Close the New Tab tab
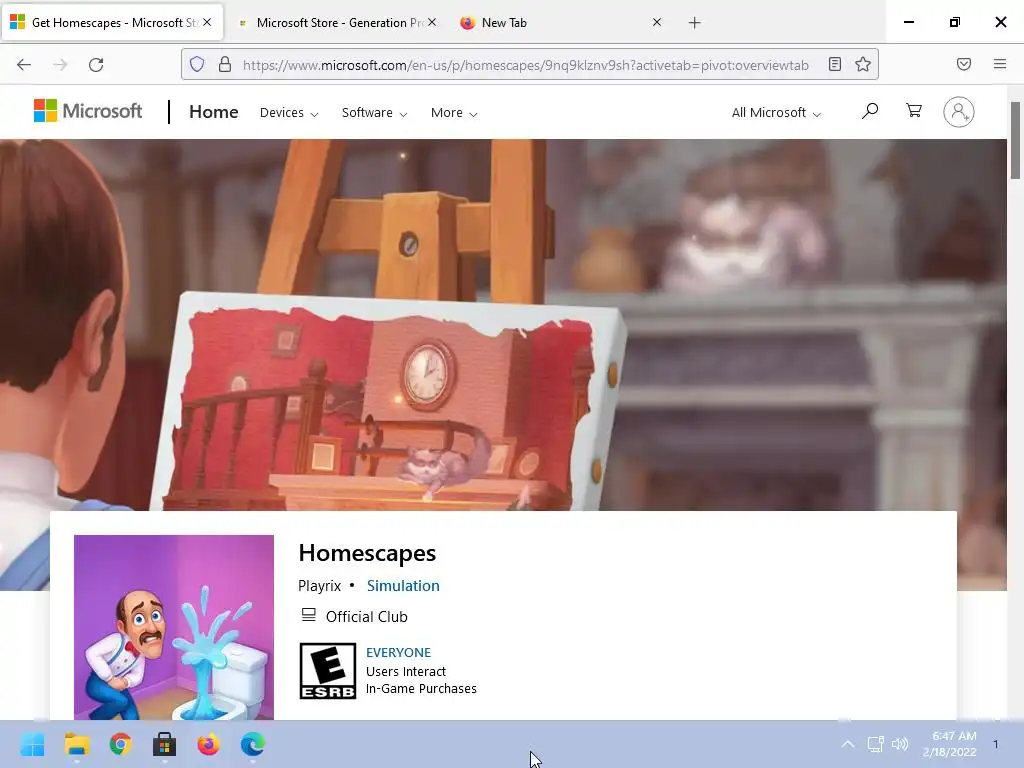The width and height of the screenshot is (1024, 768). coord(657,22)
